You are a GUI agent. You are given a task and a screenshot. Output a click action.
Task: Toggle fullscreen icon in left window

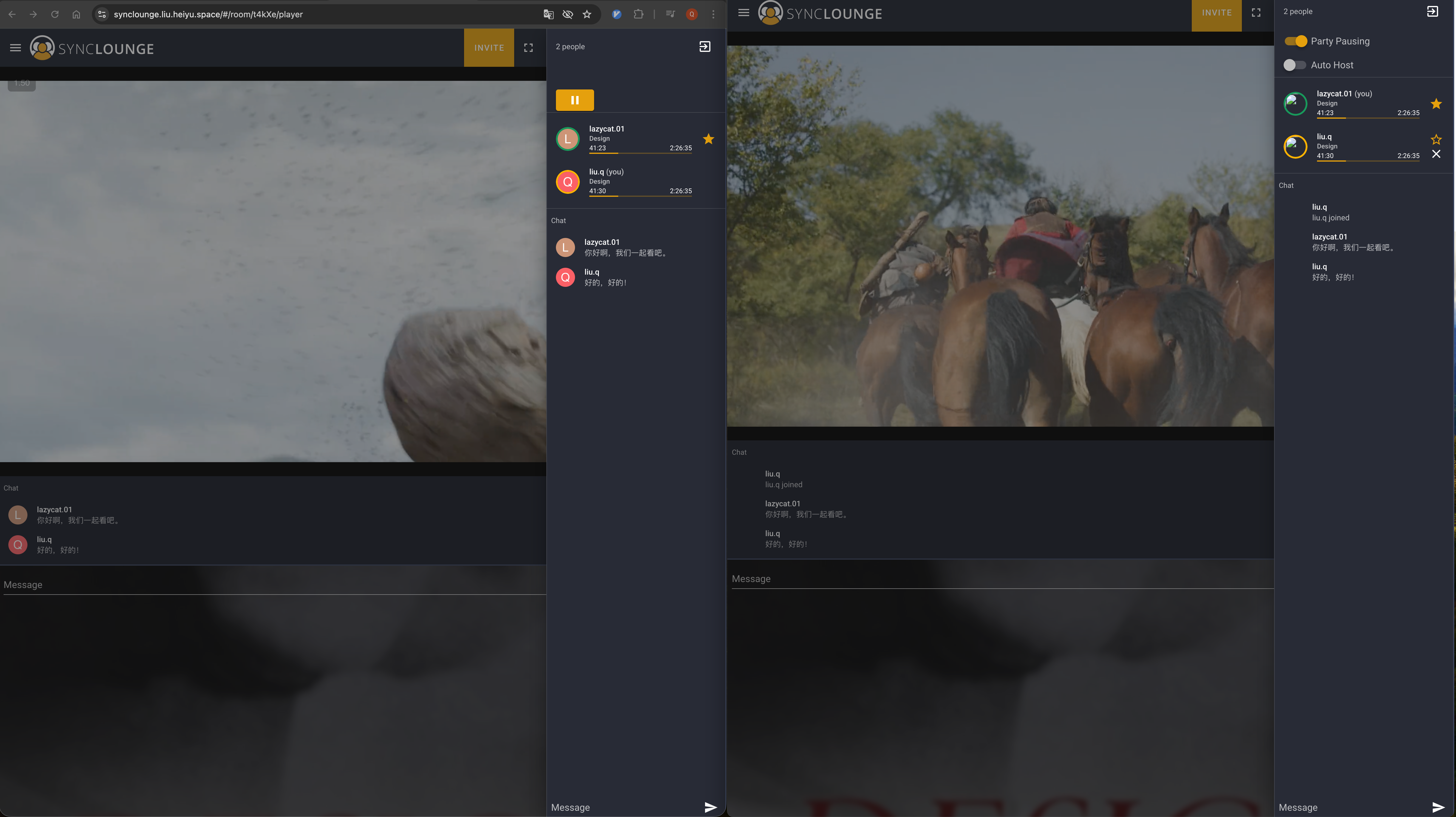tap(528, 48)
